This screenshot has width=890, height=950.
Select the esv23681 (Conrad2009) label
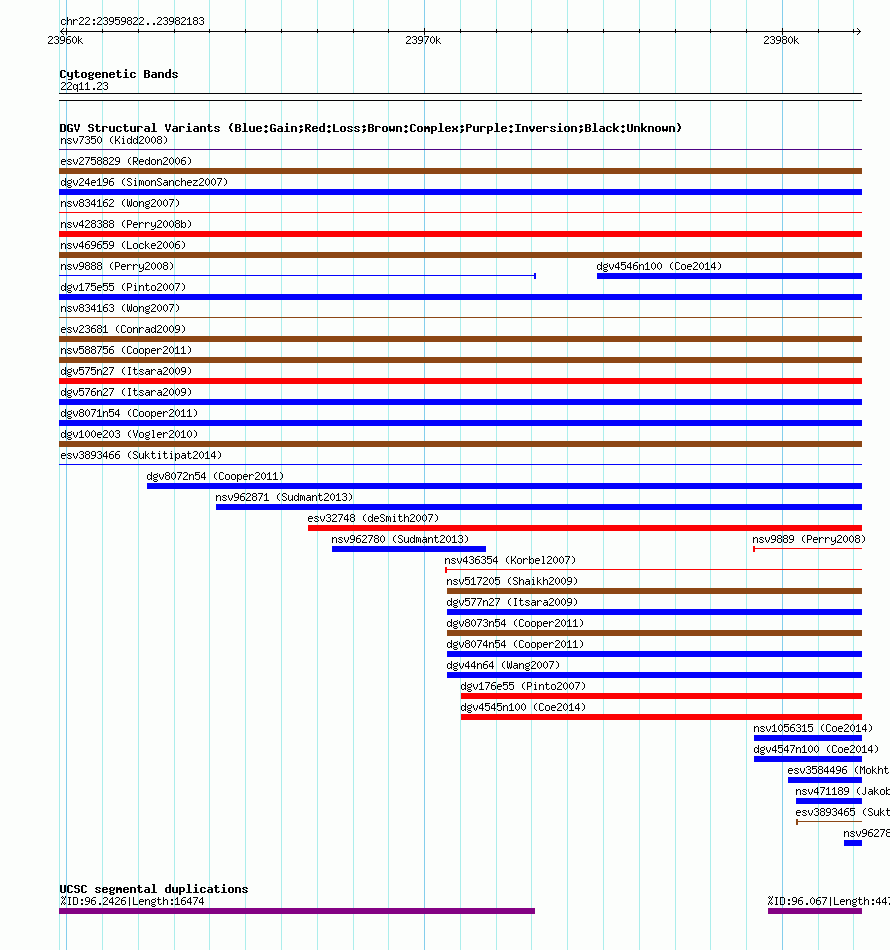click(x=123, y=330)
